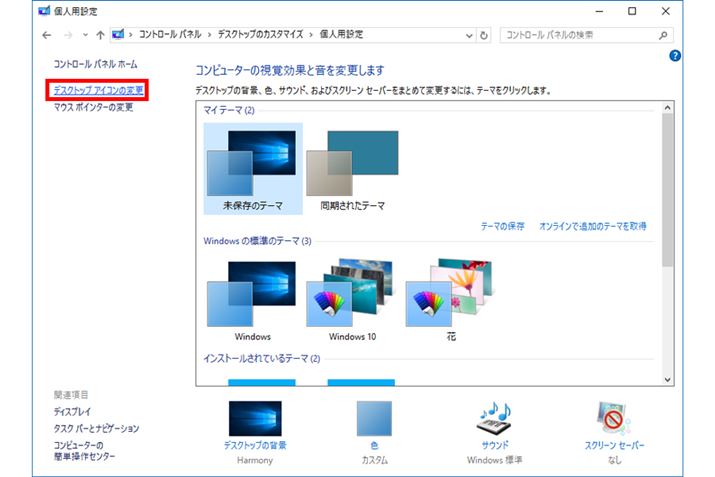Image resolution: width=715 pixels, height=477 pixels.
Task: Click the forward navigation arrow
Action: click(68, 35)
